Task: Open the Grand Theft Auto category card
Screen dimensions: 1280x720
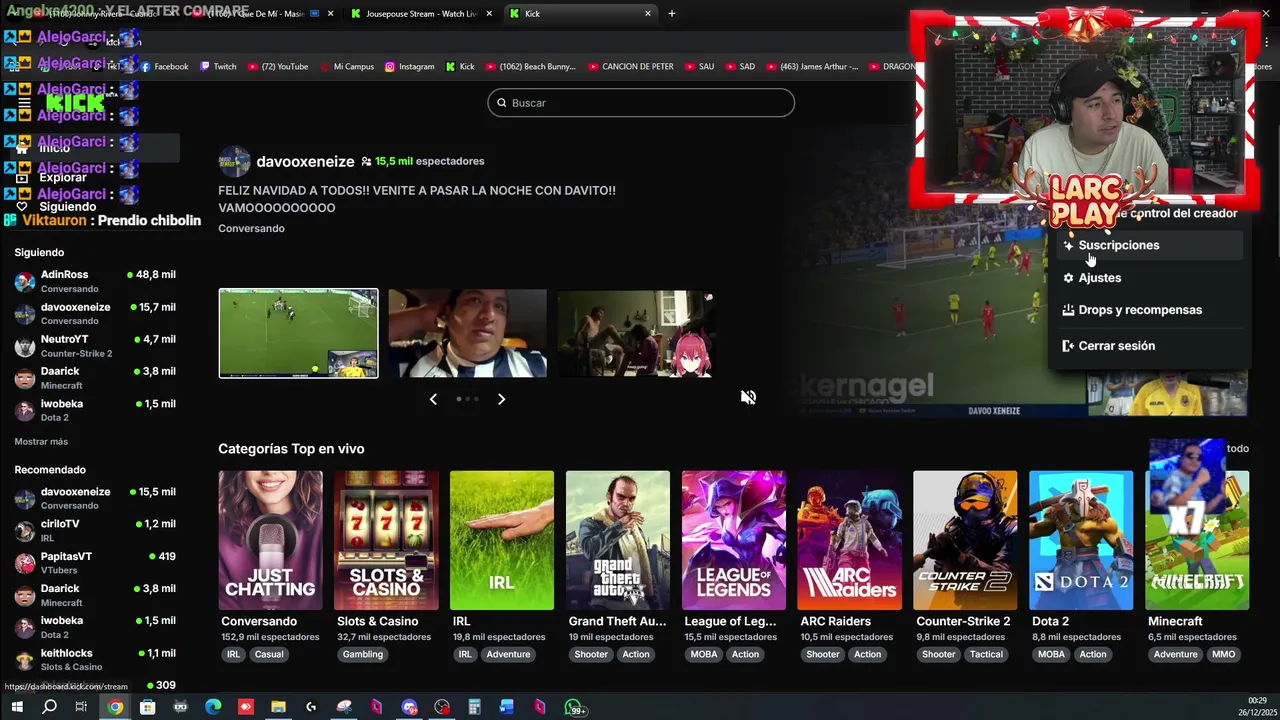Action: [x=618, y=540]
